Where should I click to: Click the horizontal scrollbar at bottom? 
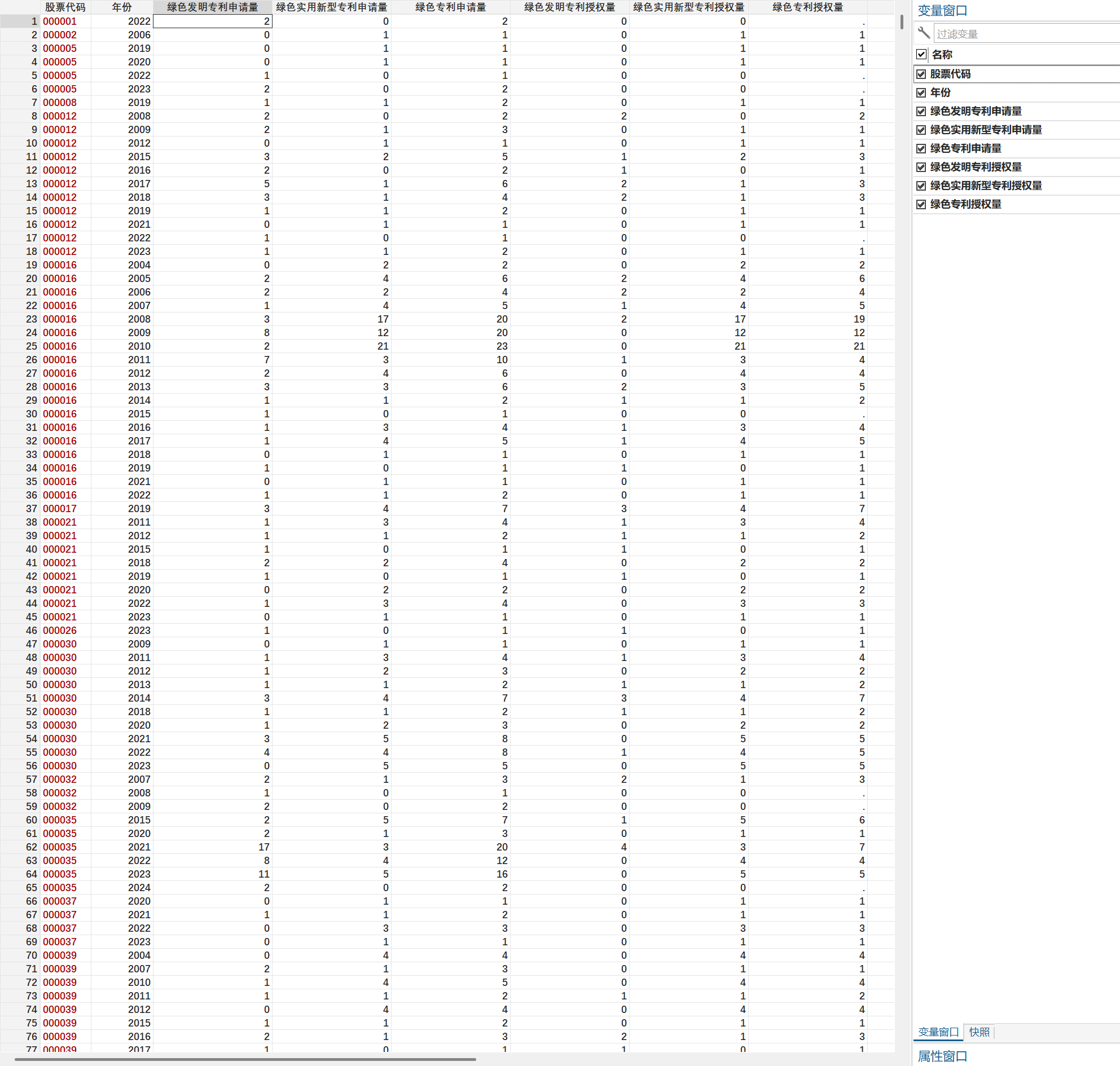point(244,1059)
